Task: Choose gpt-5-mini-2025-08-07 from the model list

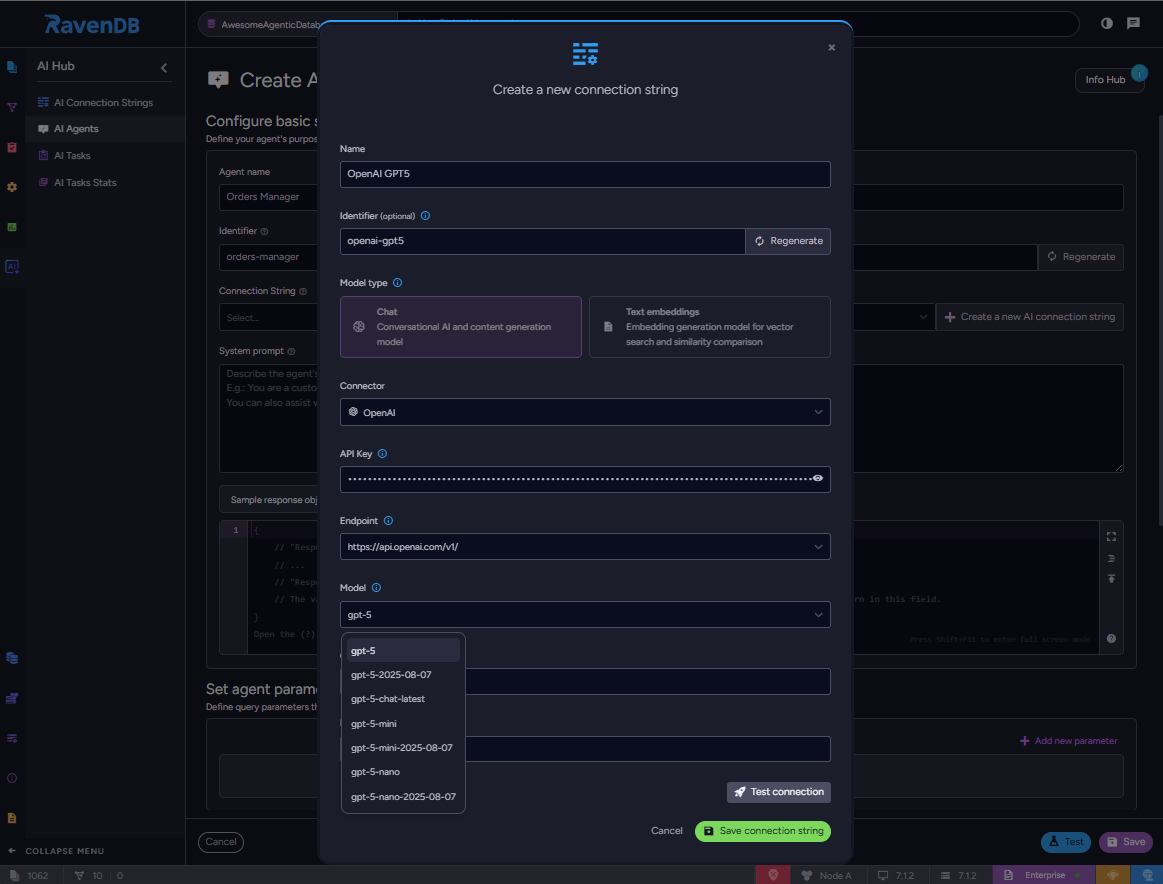Action: 403,748
